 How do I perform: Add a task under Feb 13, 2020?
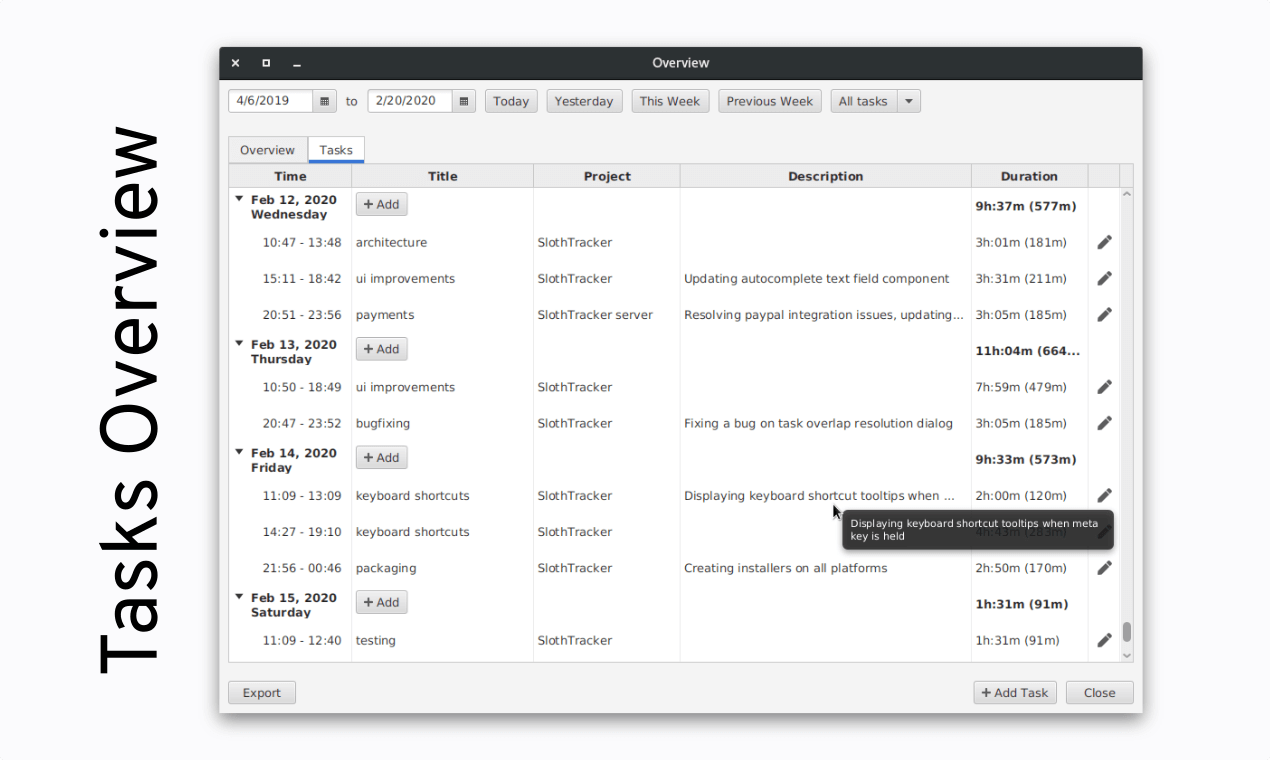coord(381,349)
